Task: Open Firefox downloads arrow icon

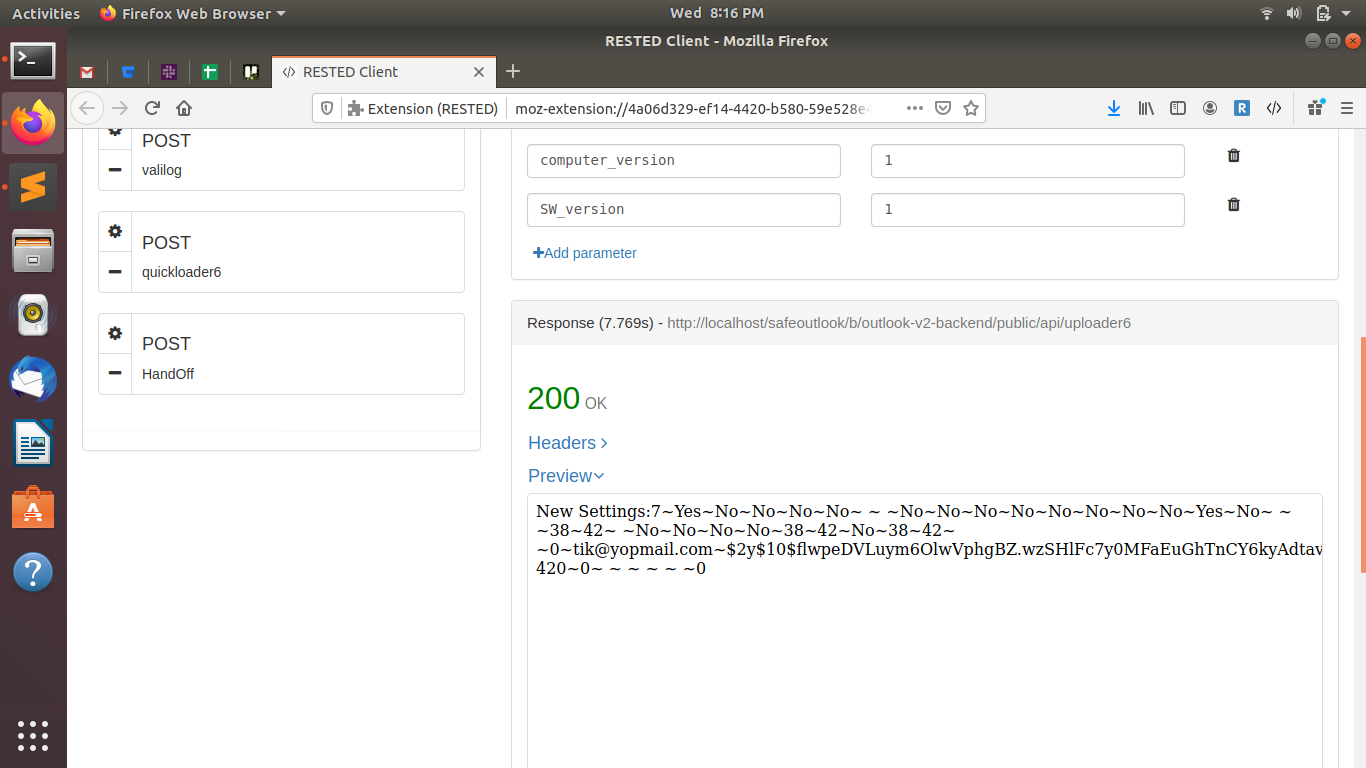Action: point(1113,108)
